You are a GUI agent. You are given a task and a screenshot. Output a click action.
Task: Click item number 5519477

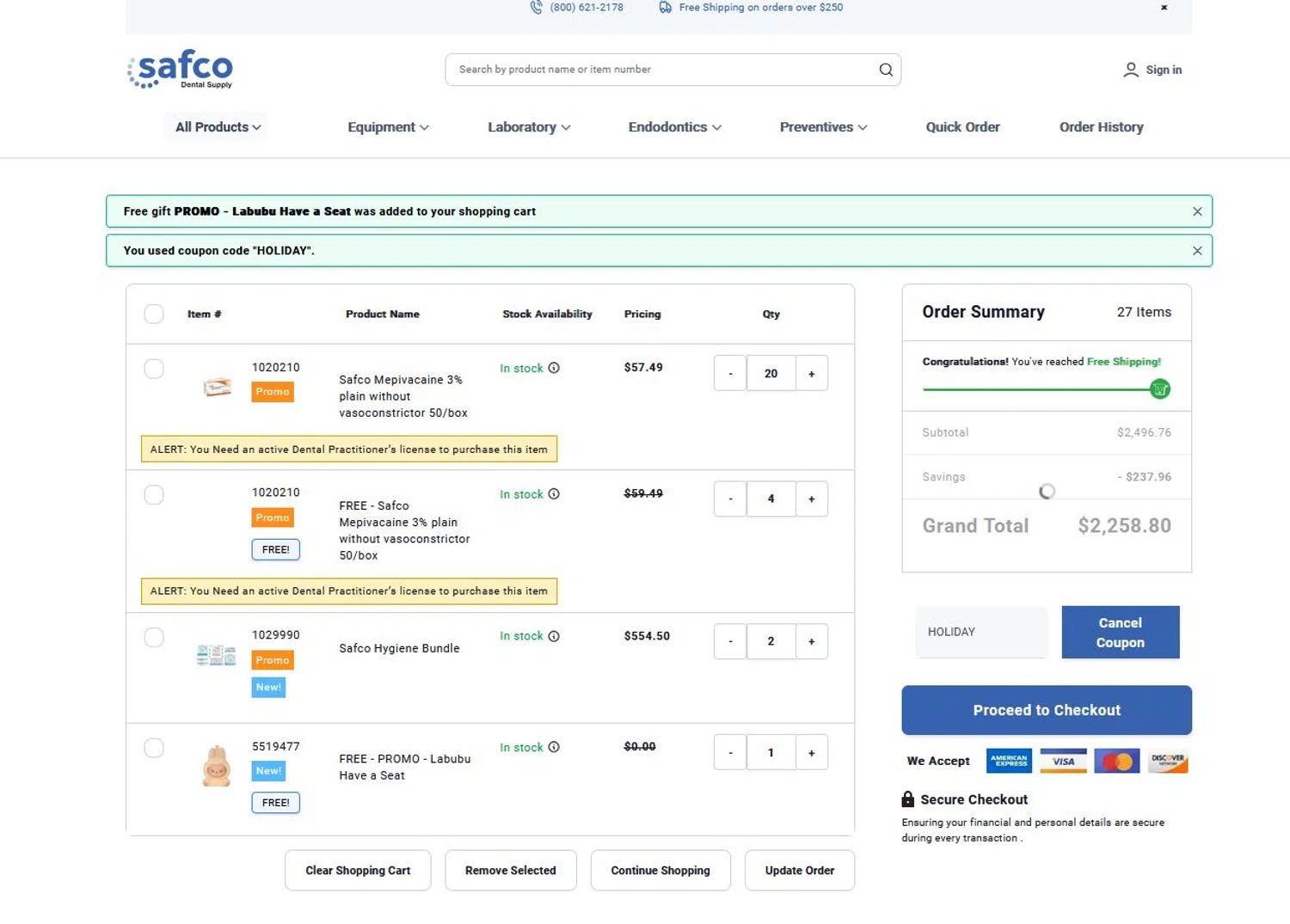pos(276,746)
